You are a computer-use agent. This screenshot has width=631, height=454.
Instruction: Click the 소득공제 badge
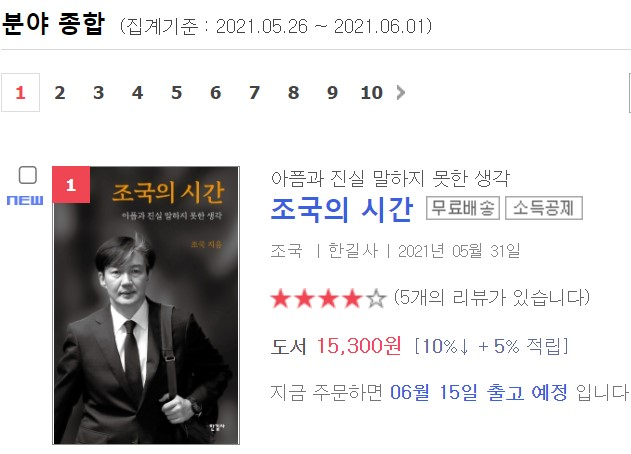[544, 208]
